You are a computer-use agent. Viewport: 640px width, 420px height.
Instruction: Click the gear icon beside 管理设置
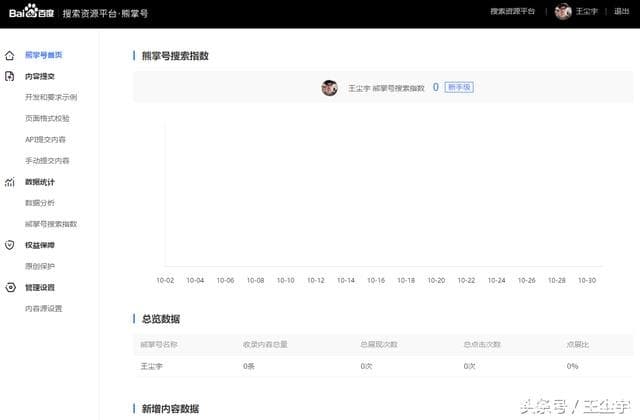tap(10, 287)
